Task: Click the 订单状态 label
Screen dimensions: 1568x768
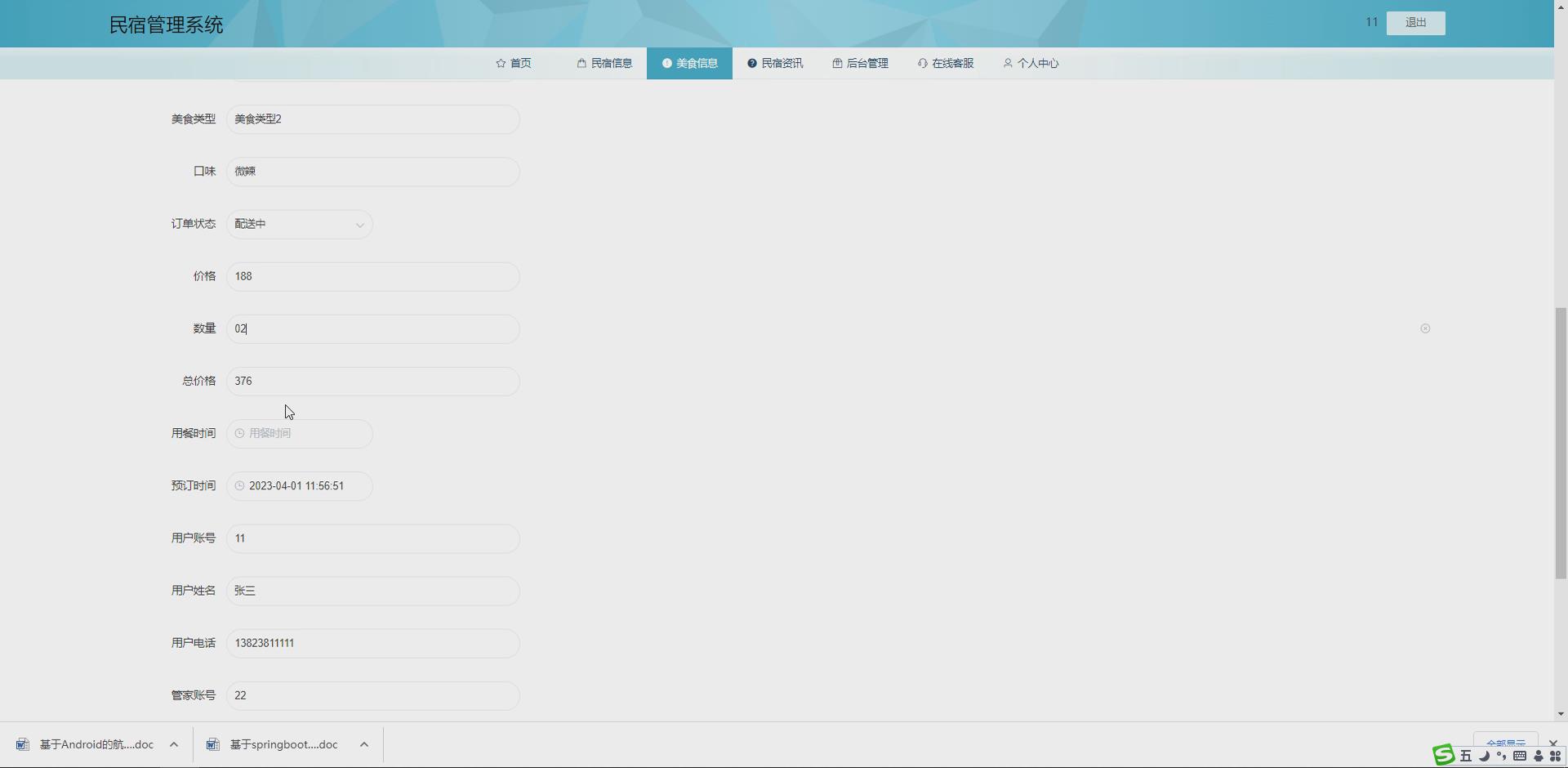Action: [x=194, y=224]
